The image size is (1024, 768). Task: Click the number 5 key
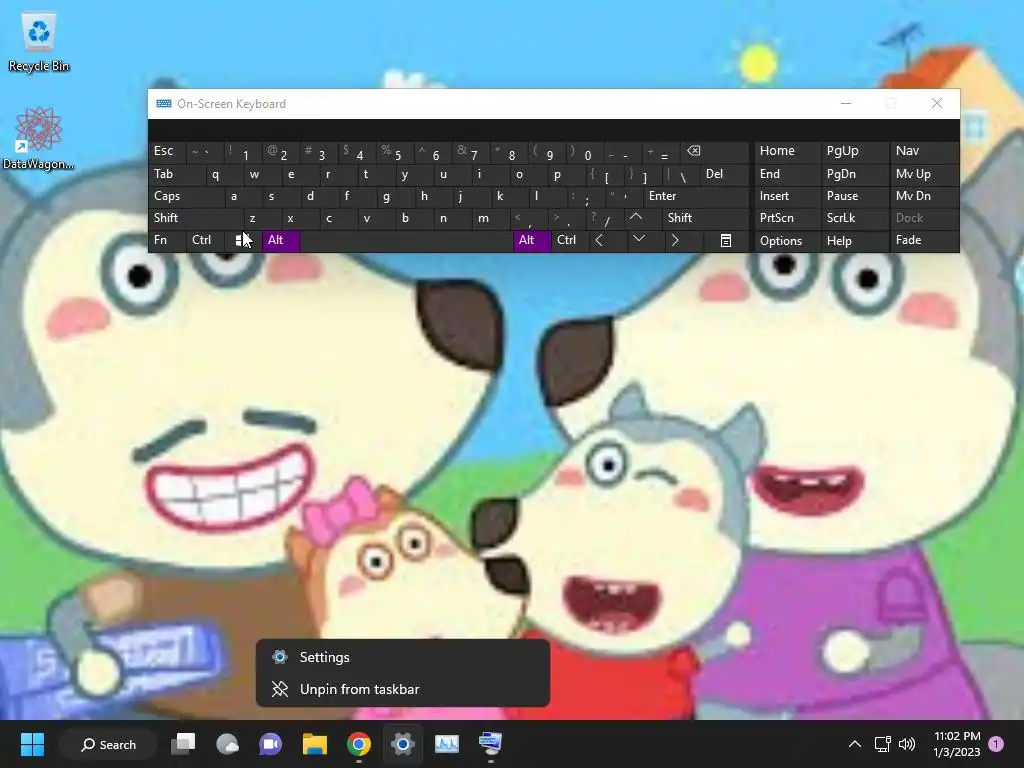(x=394, y=152)
